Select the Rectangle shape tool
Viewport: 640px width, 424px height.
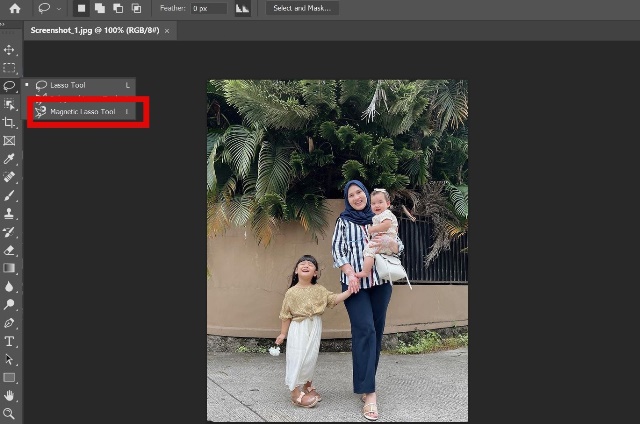coord(9,377)
